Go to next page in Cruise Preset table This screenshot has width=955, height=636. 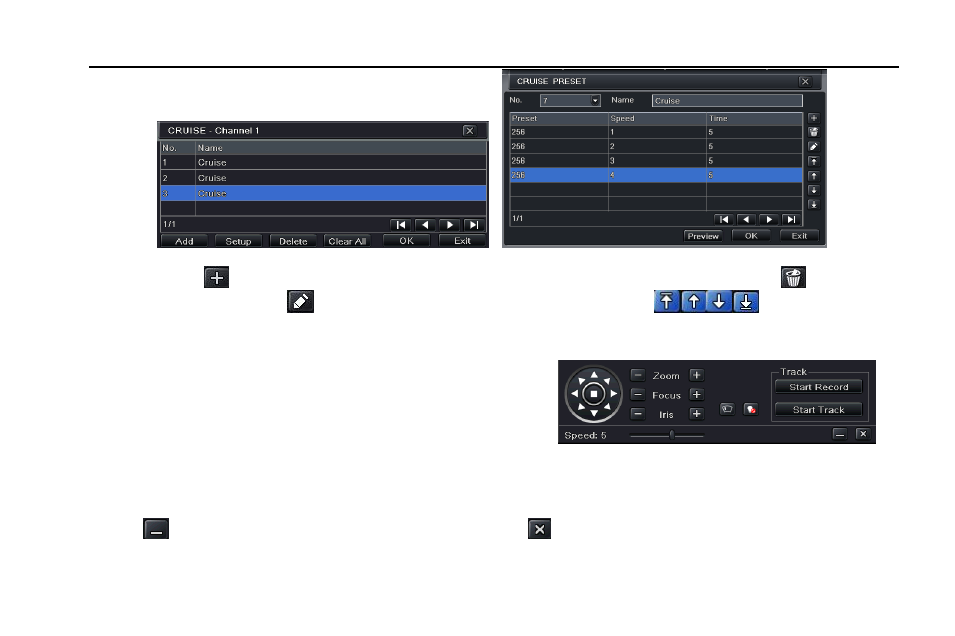click(769, 219)
